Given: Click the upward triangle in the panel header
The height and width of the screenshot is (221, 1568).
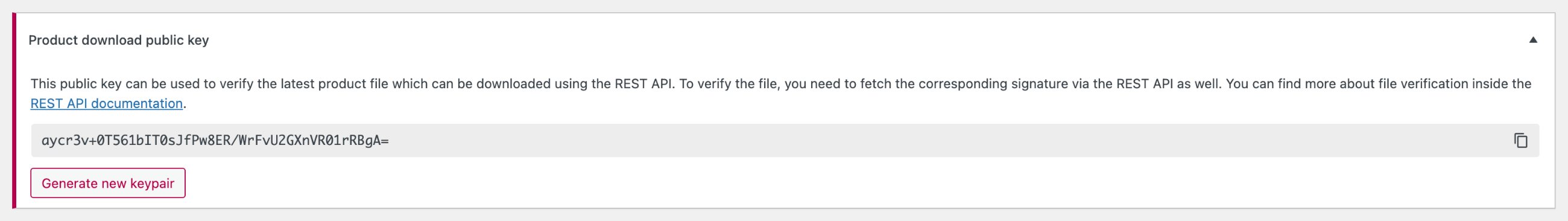Looking at the screenshot, I should (1532, 40).
